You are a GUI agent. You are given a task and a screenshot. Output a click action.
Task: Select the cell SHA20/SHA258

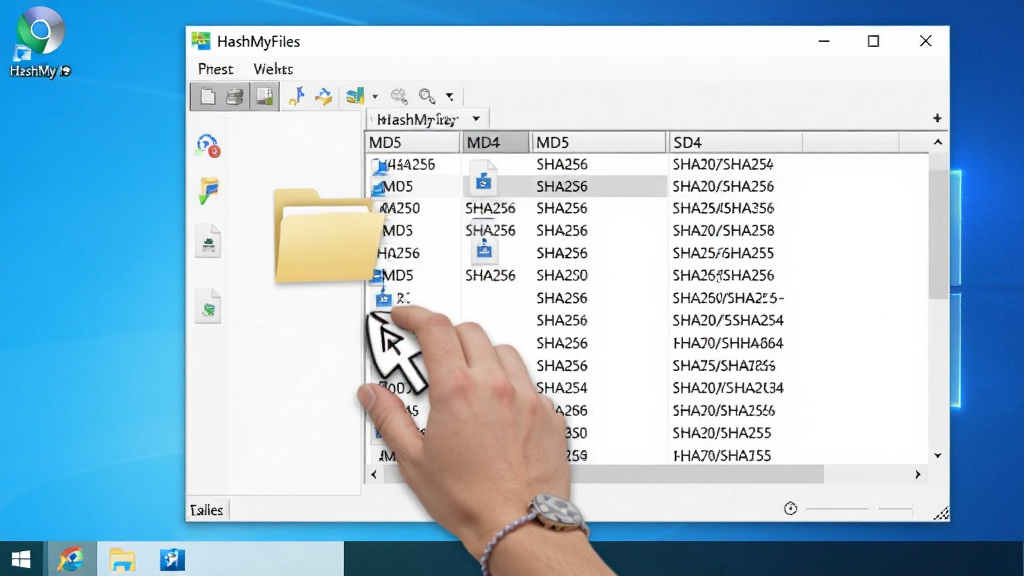point(723,231)
